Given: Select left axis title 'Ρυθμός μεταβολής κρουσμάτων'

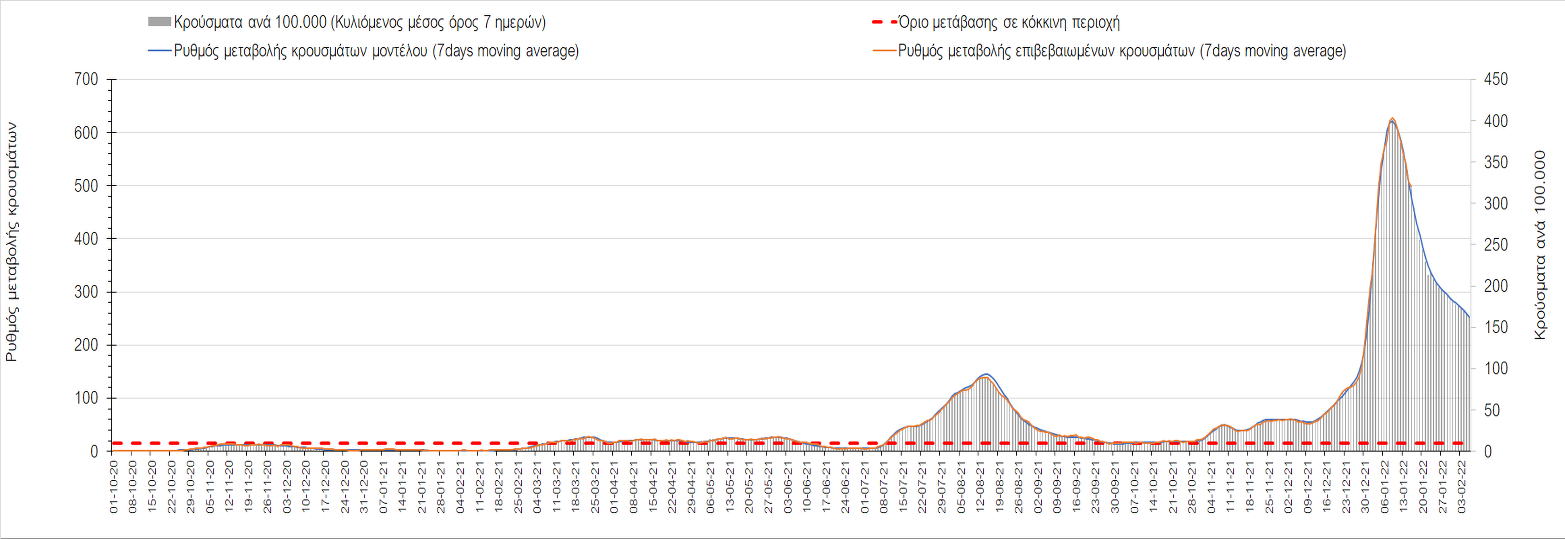Looking at the screenshot, I should [x=13, y=240].
